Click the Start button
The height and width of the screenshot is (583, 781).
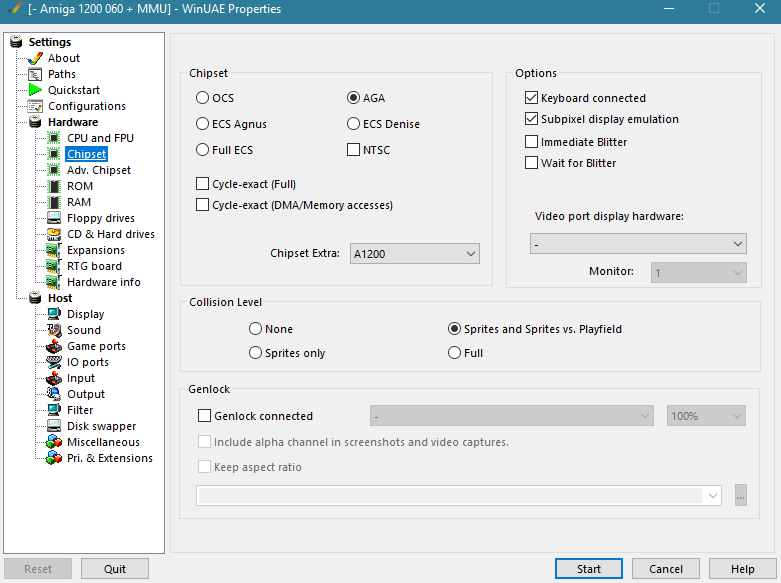[589, 569]
